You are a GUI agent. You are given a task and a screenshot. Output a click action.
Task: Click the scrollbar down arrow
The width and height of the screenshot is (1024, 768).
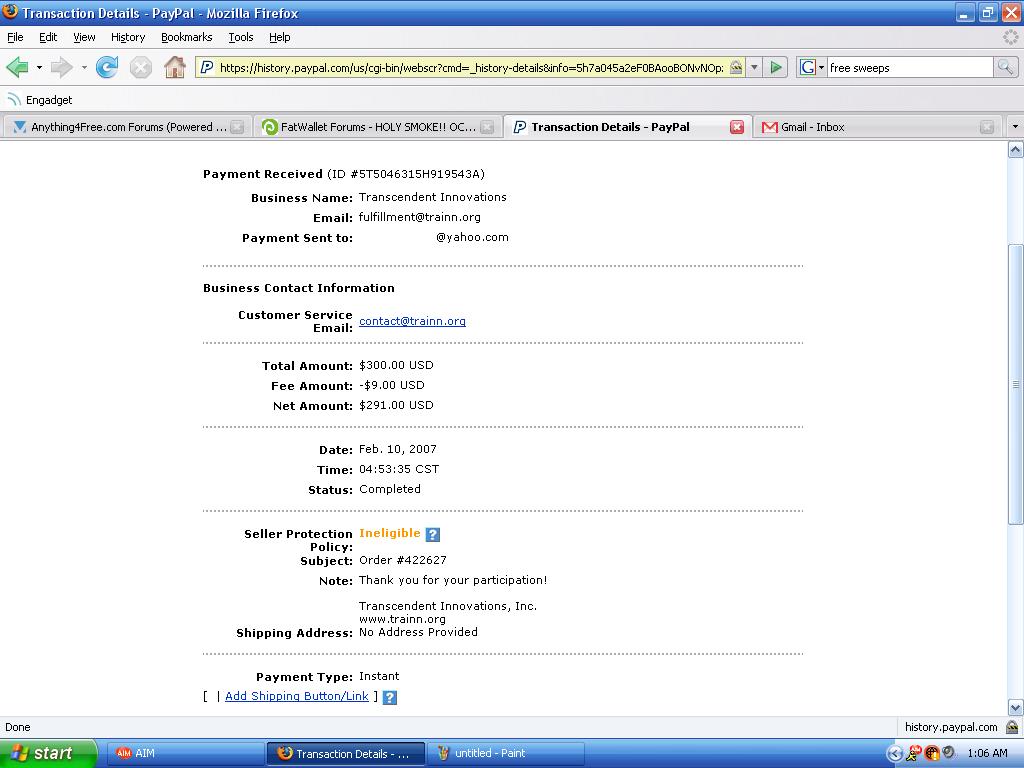(x=1016, y=707)
